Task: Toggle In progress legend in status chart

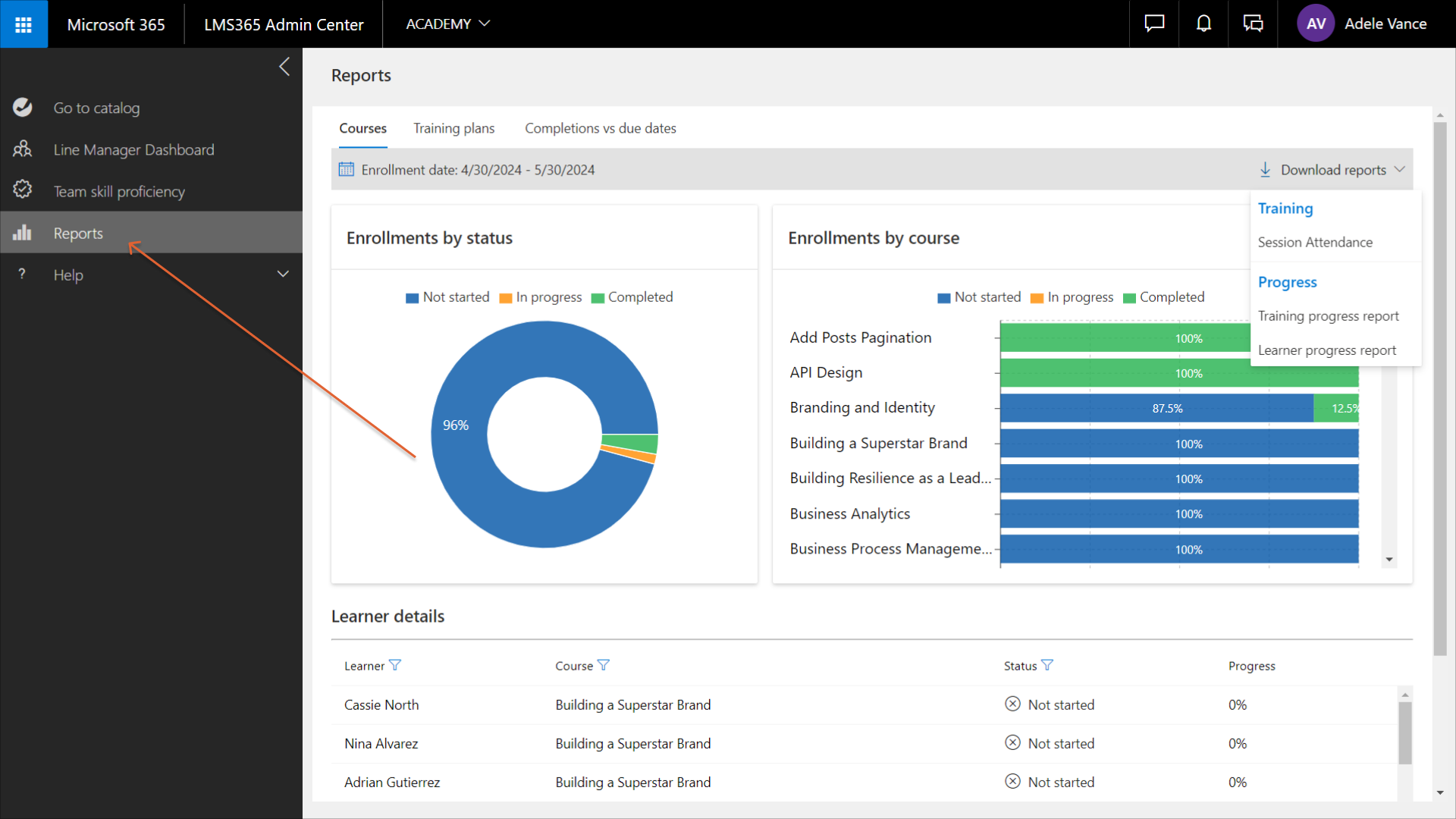Action: pyautogui.click(x=541, y=297)
